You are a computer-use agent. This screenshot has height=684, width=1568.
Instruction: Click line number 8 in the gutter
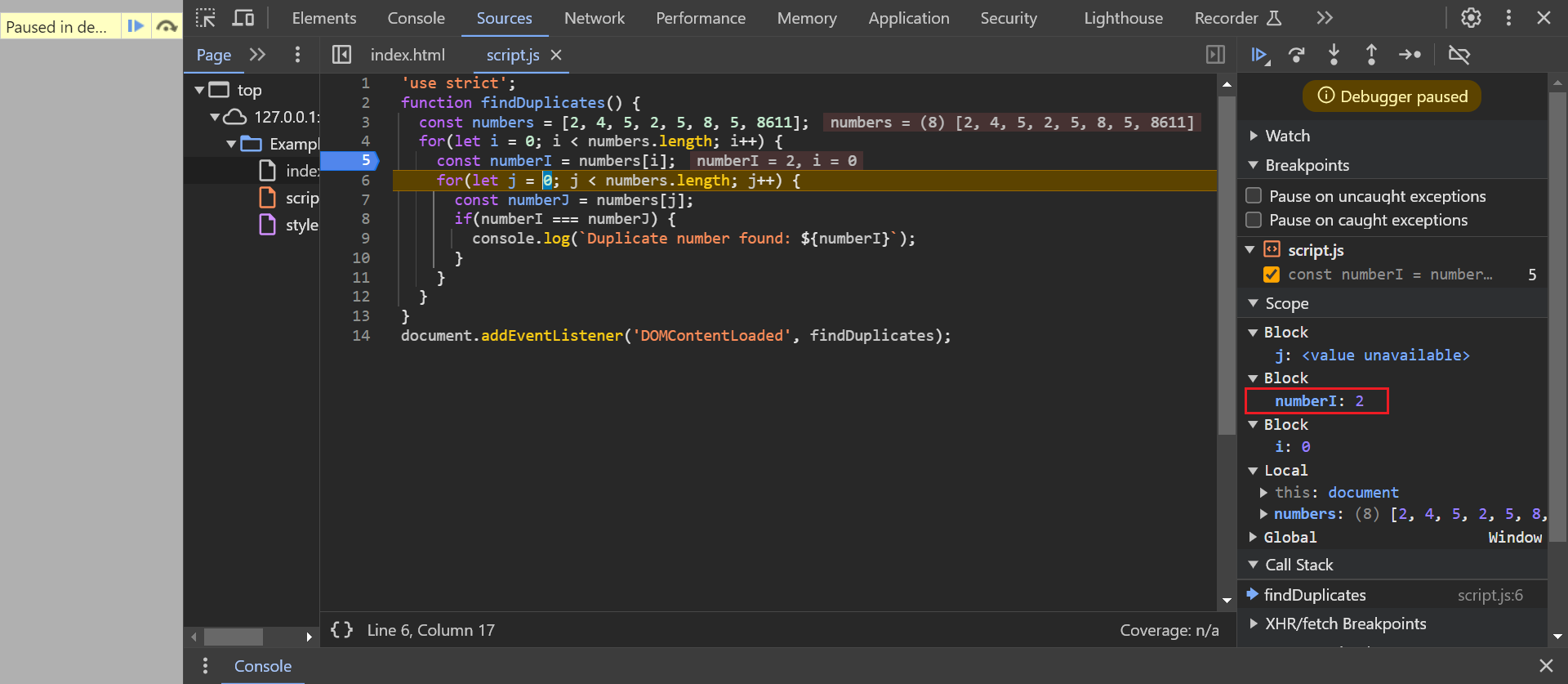pos(365,219)
